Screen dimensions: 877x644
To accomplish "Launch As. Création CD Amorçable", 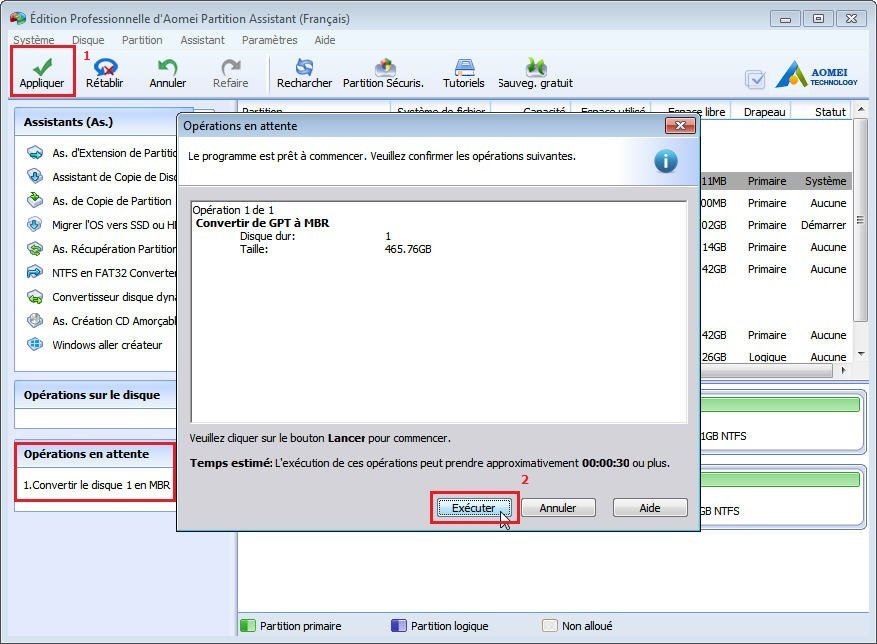I will pyautogui.click(x=102, y=321).
